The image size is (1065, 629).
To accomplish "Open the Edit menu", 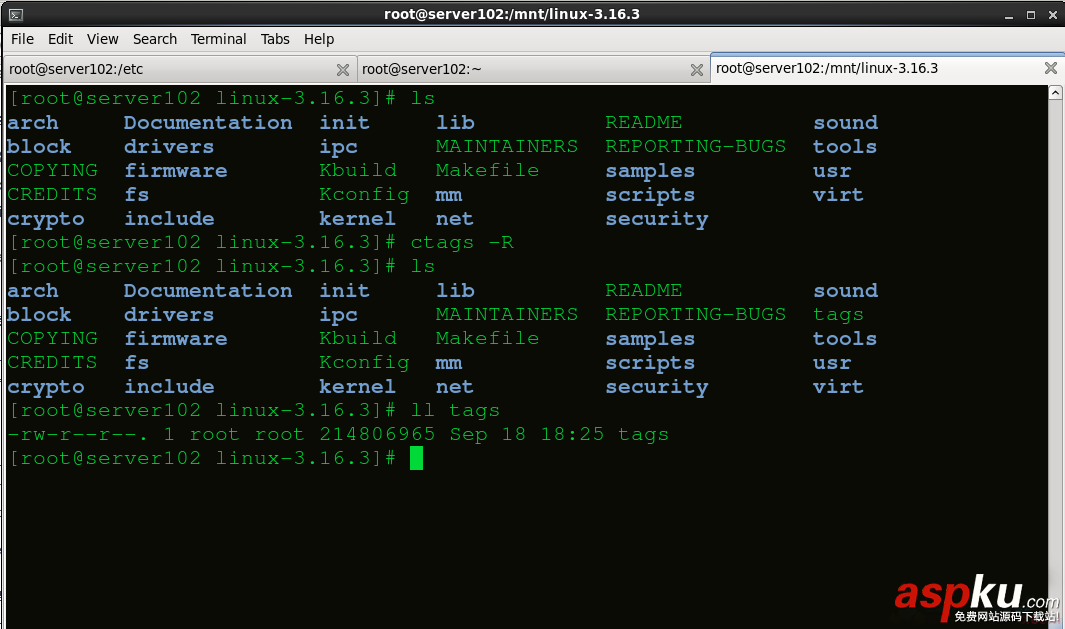I will [60, 39].
